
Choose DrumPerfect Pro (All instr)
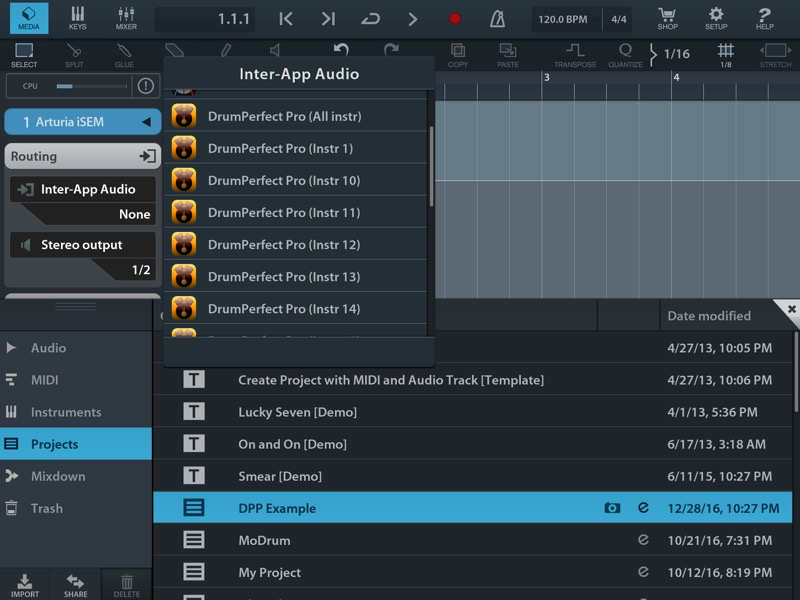(x=296, y=116)
